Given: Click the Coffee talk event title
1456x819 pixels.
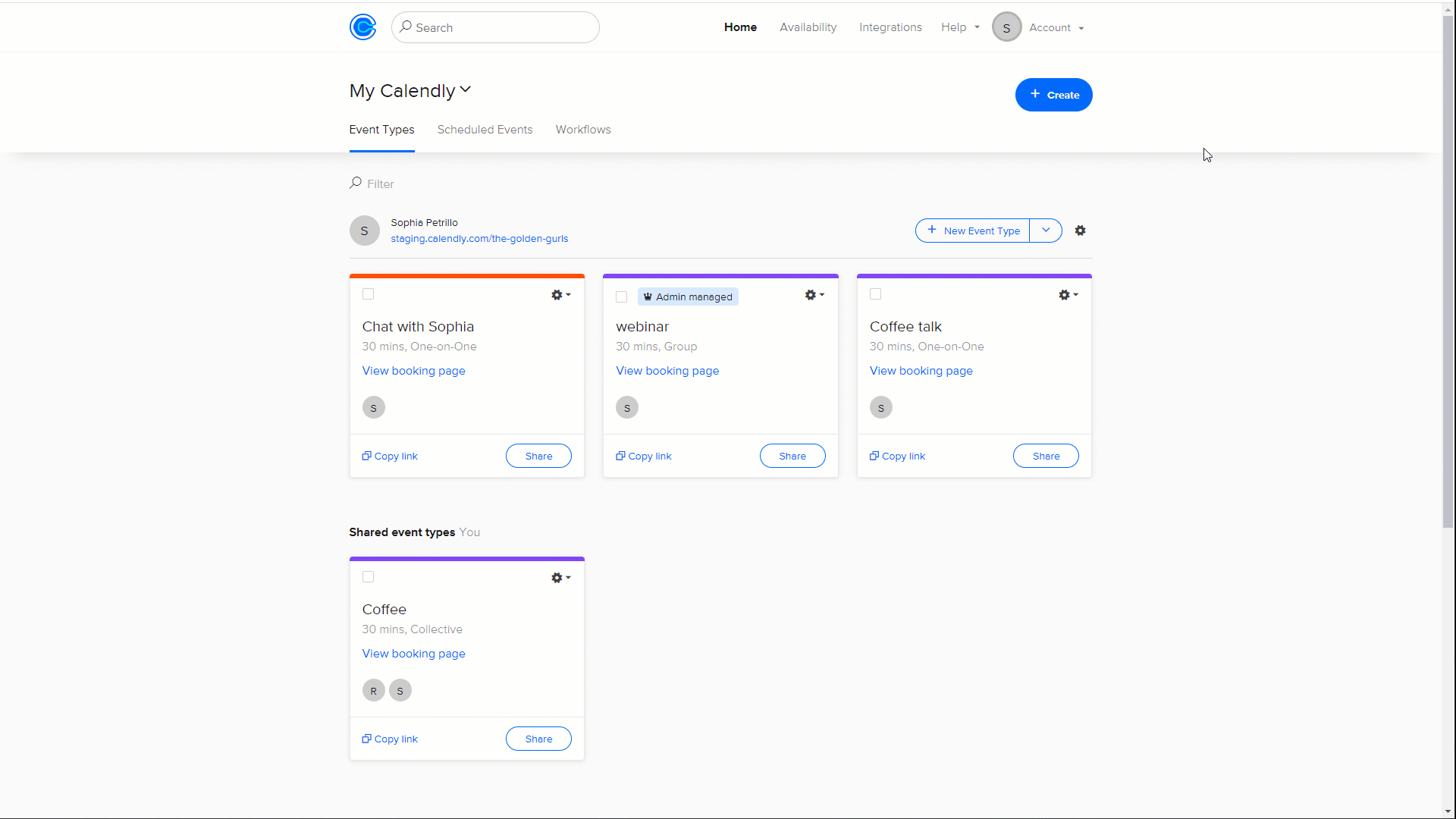Looking at the screenshot, I should 905,327.
